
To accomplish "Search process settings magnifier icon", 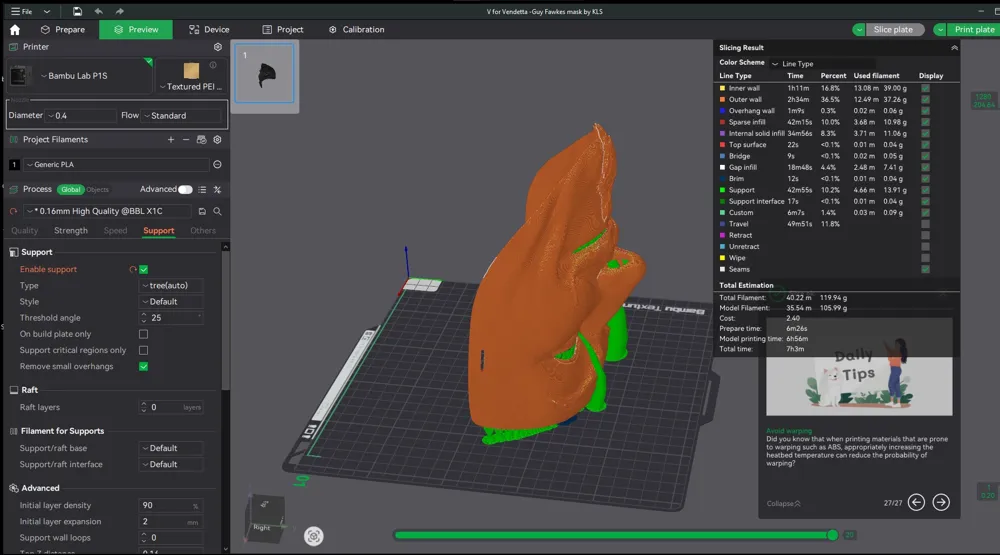I will [217, 211].
